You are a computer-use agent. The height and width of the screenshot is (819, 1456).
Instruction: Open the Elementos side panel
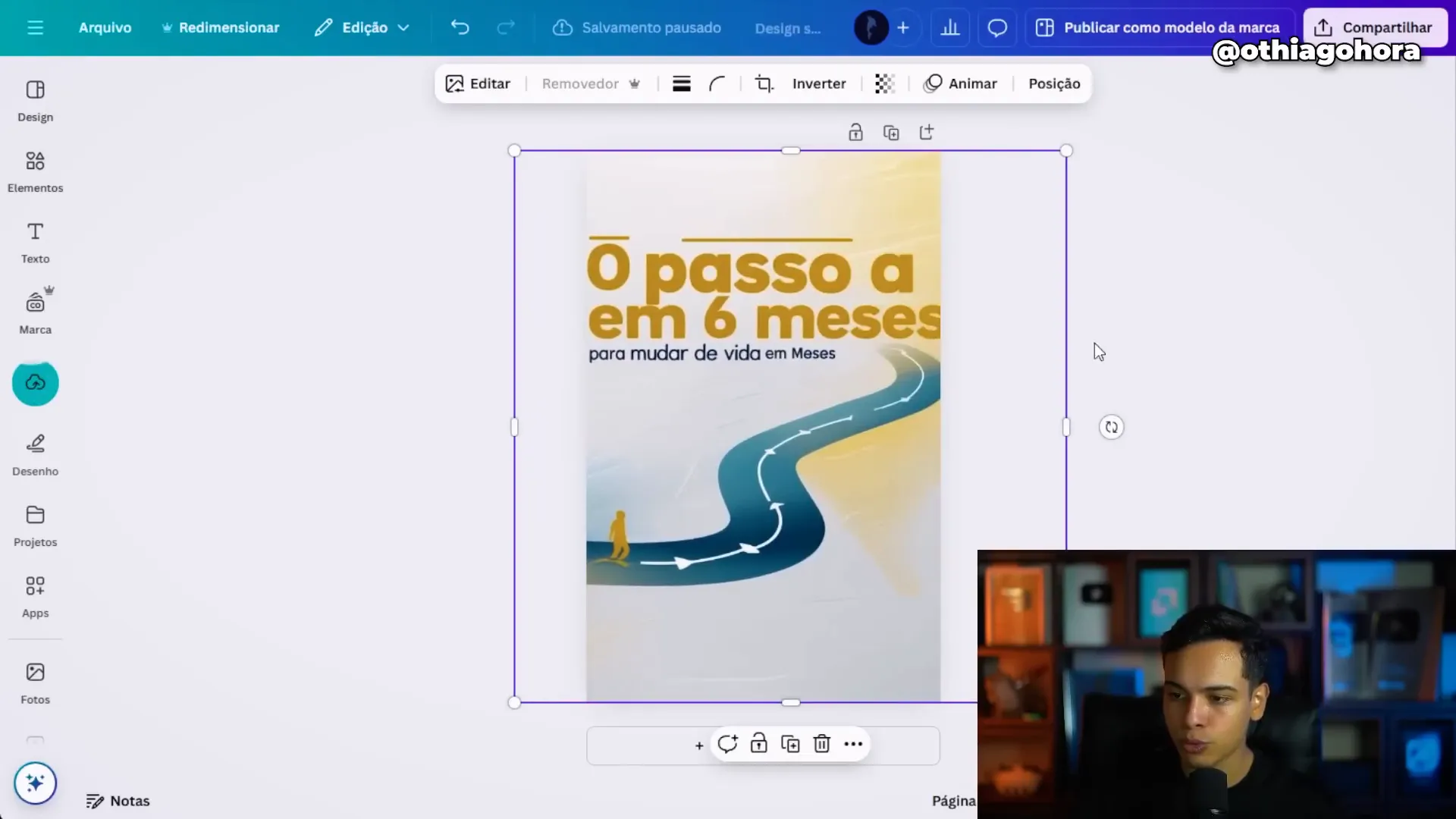(x=35, y=172)
